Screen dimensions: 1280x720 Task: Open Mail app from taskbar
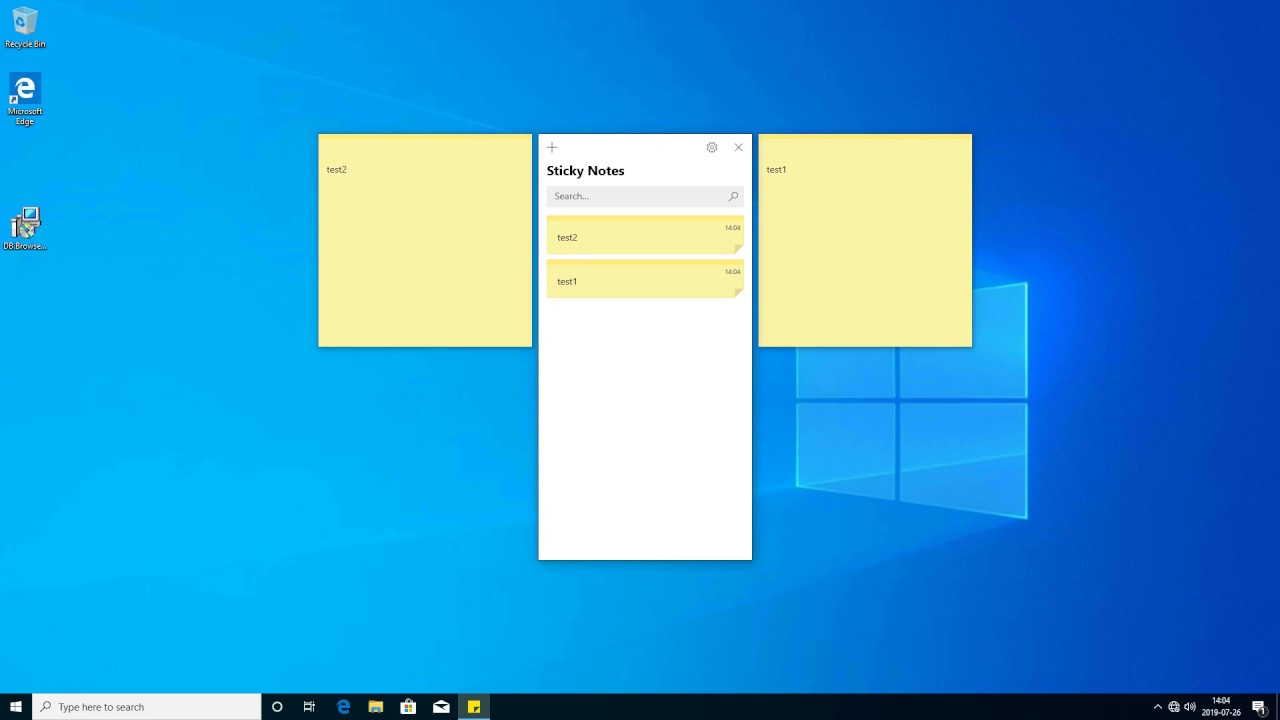click(441, 707)
